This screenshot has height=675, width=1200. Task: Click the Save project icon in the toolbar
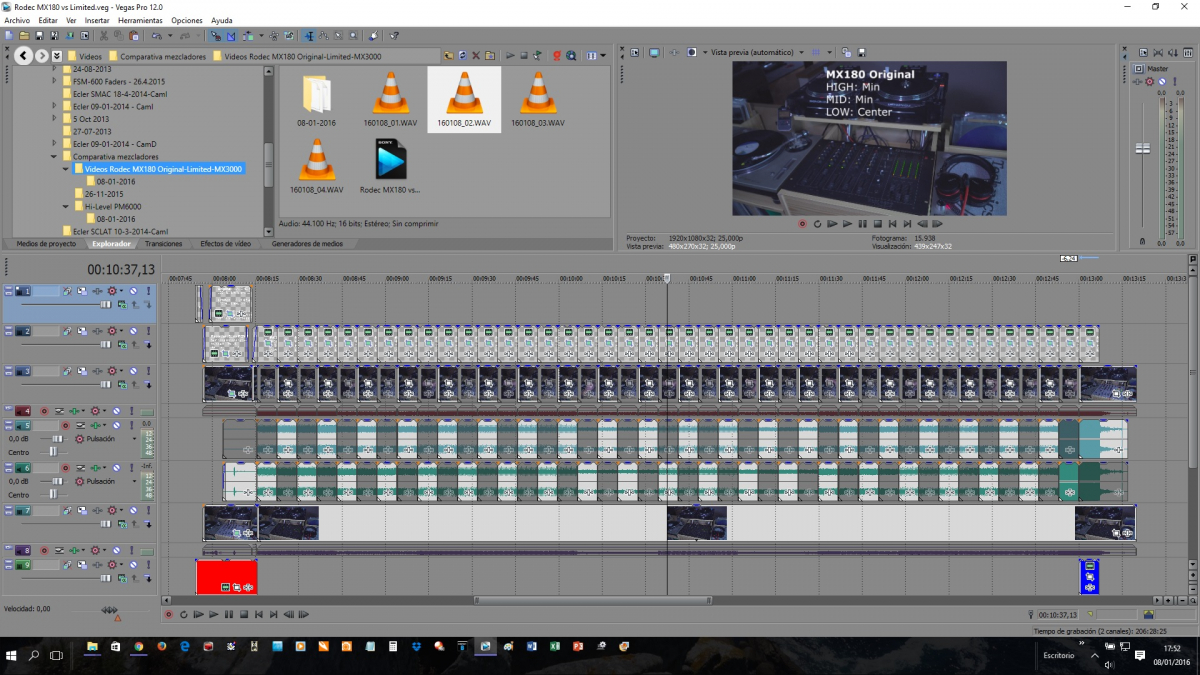tap(37, 36)
